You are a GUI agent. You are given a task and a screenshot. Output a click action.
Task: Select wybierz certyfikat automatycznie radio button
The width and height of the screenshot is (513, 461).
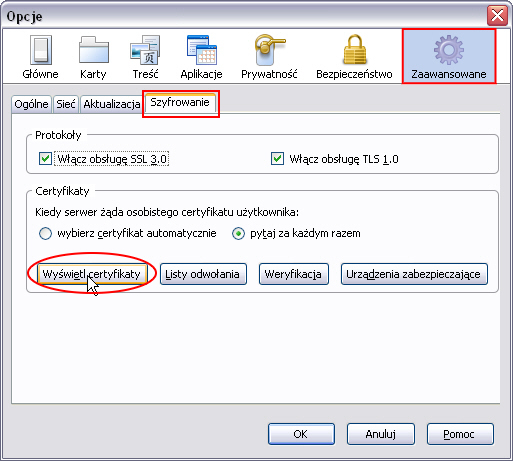[x=45, y=233]
